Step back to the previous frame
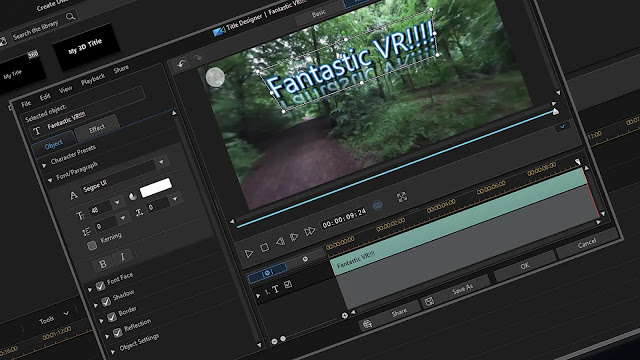 pos(280,242)
